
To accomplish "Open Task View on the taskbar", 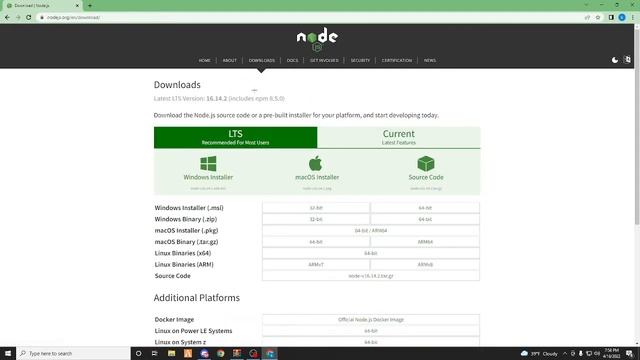I will coord(155,353).
